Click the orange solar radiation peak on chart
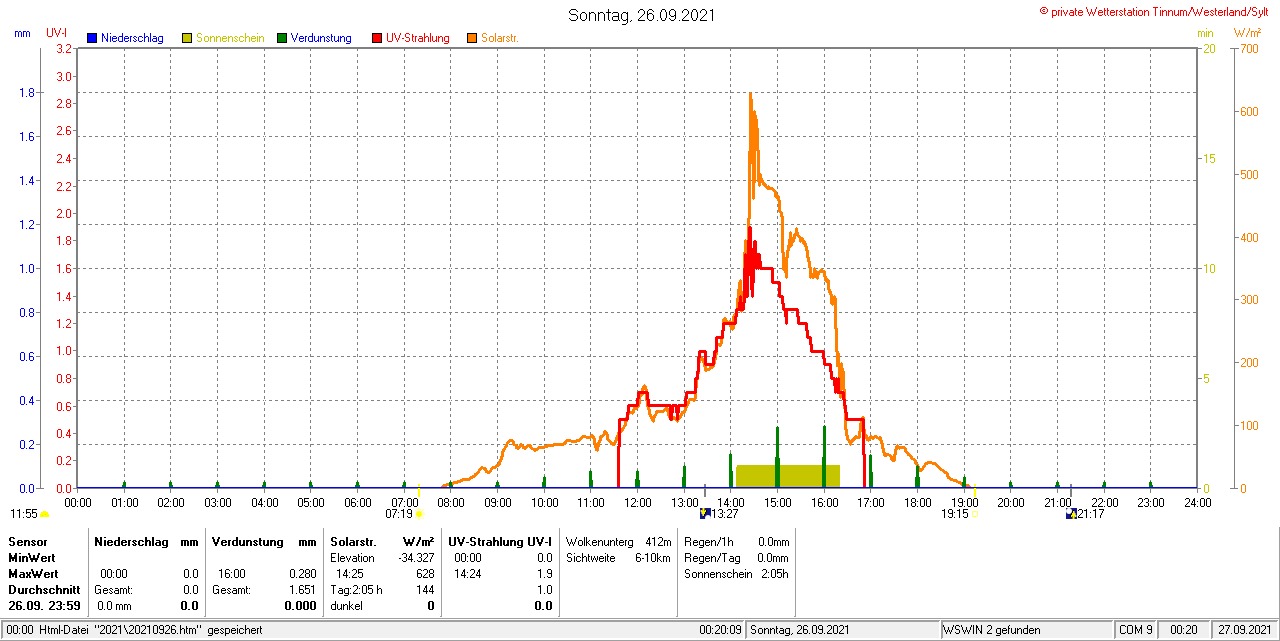 [x=750, y=96]
